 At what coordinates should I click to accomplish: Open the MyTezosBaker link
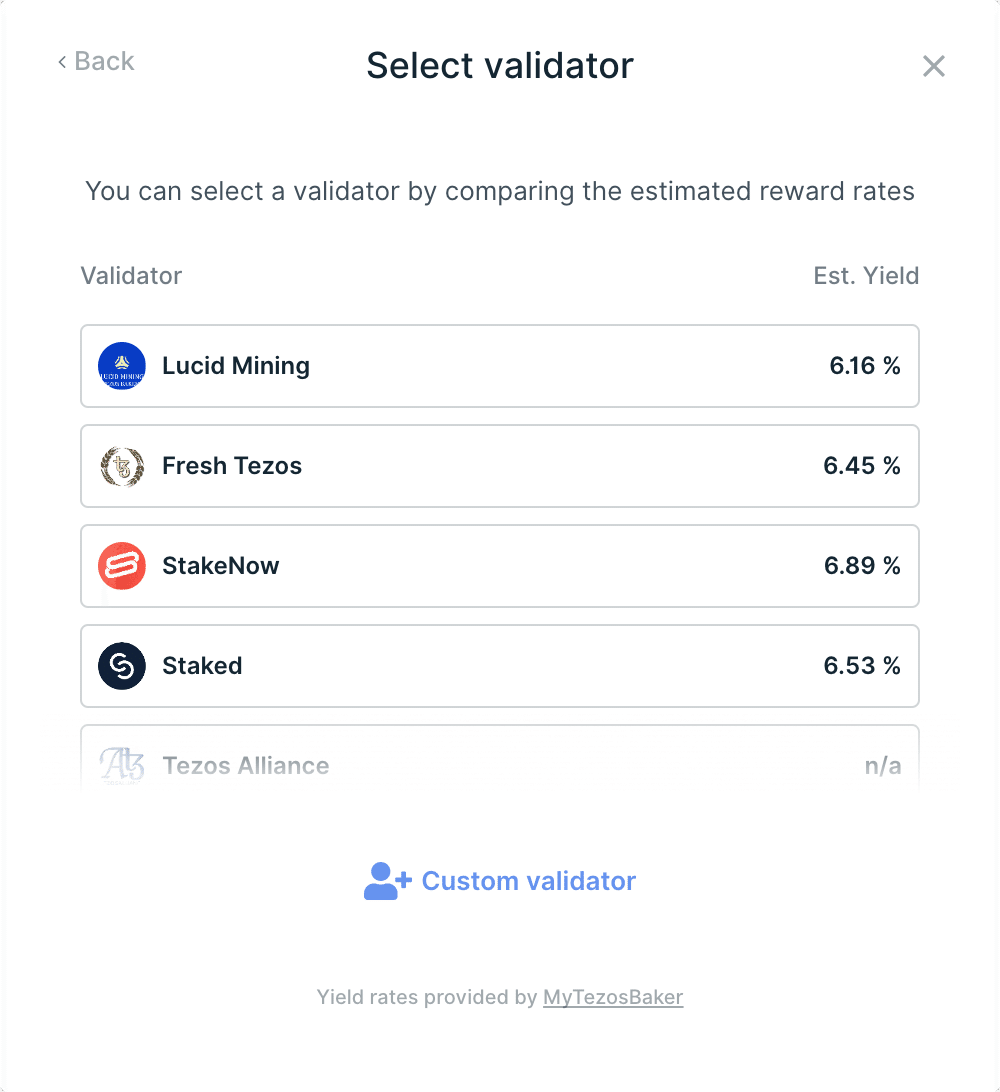(613, 997)
